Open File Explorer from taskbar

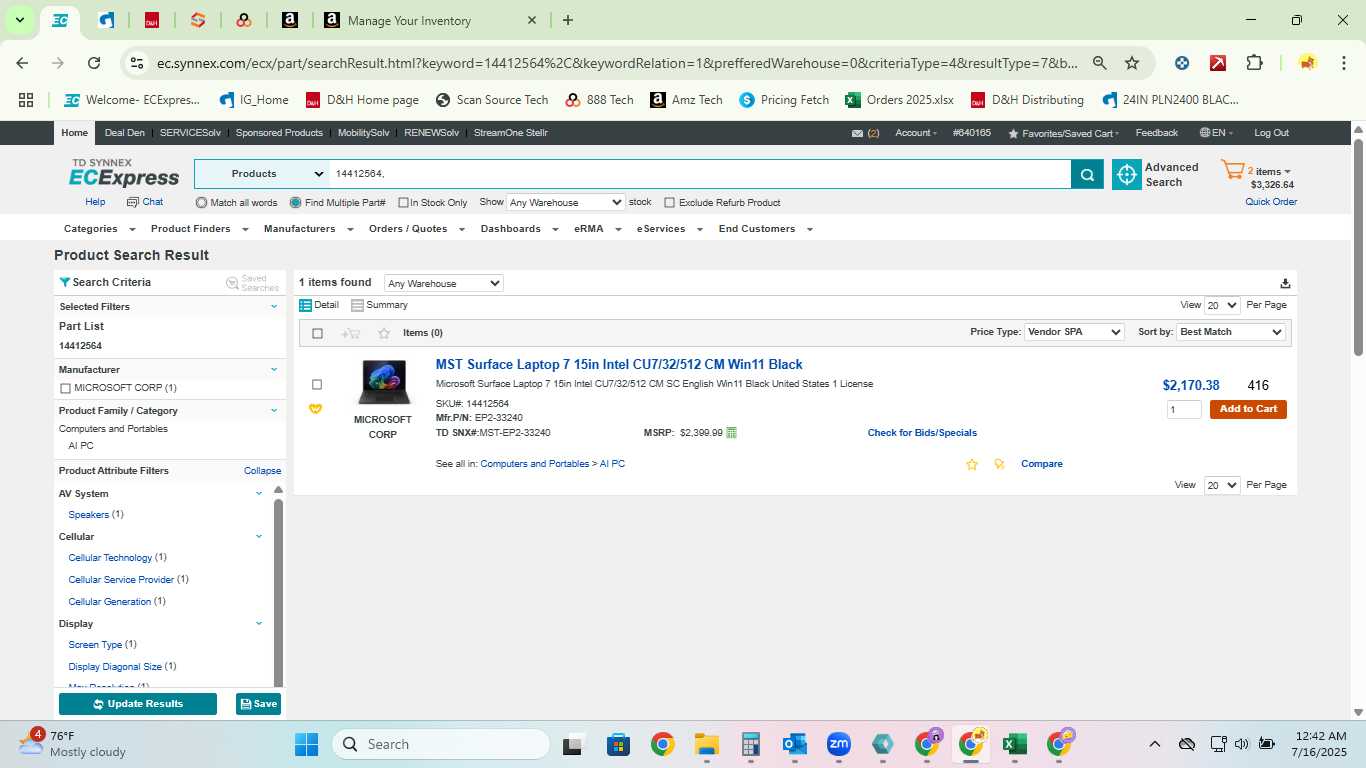(707, 744)
